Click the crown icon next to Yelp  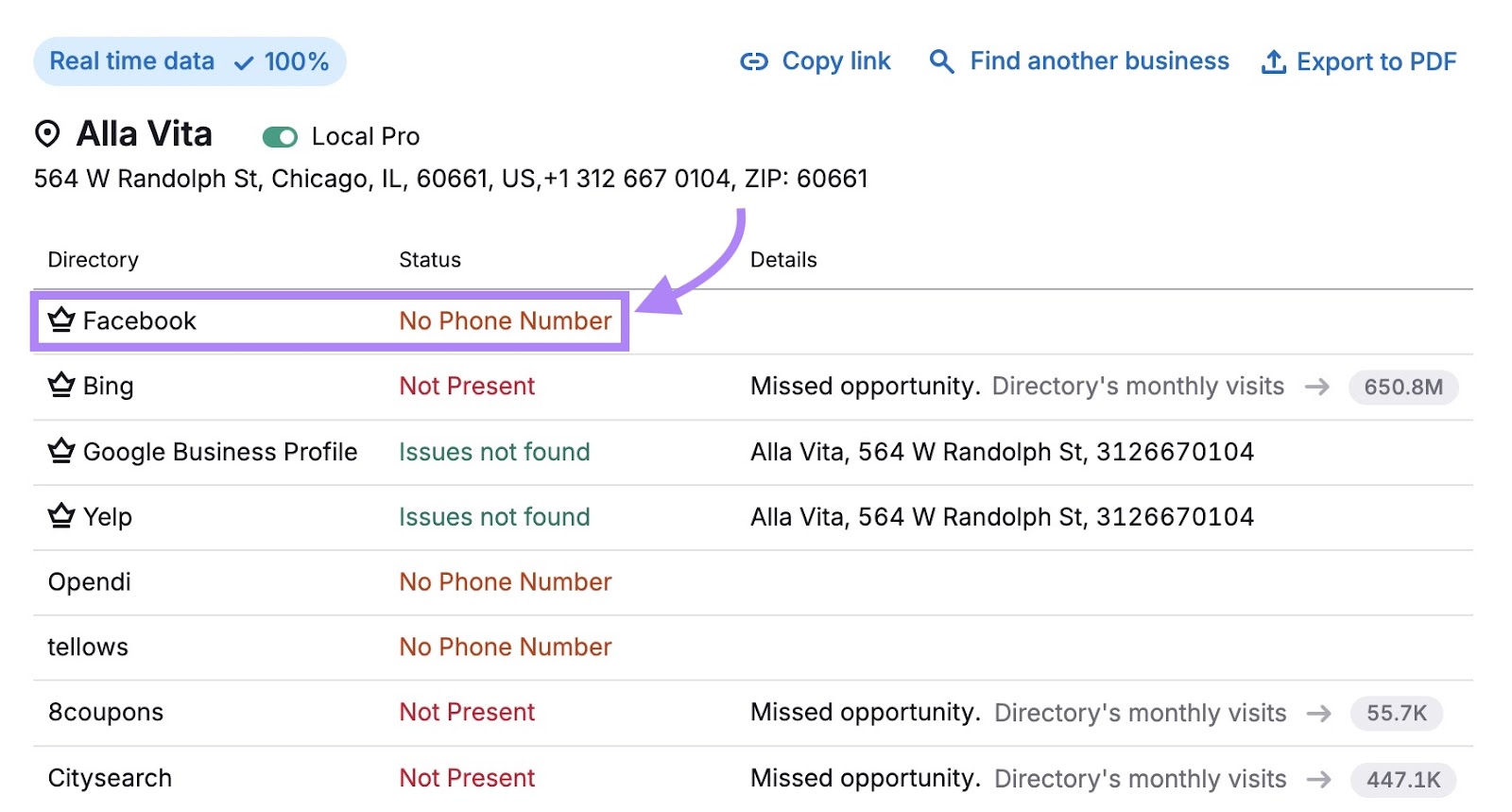coord(61,516)
